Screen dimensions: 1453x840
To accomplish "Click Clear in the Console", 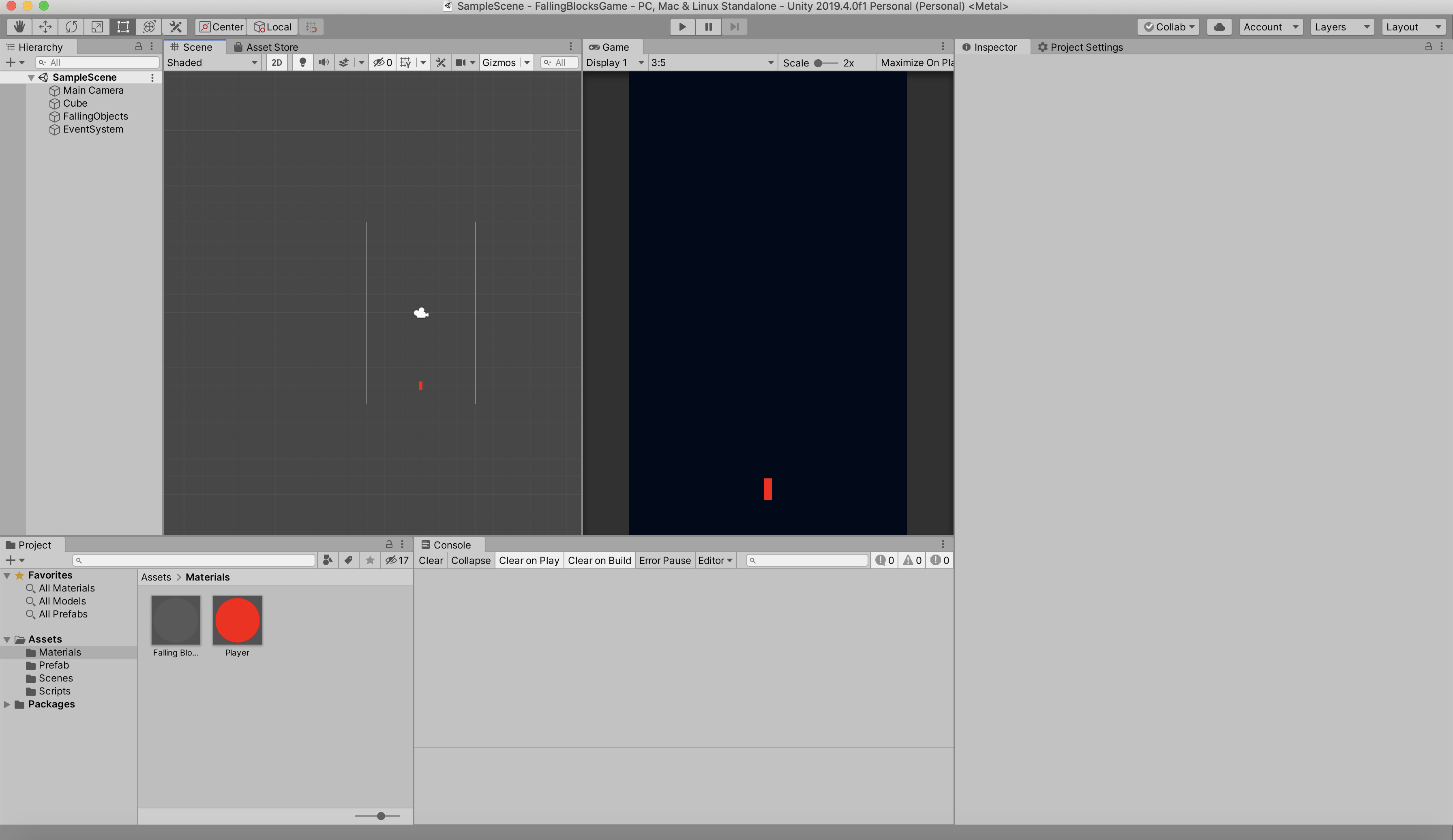I will pos(431,560).
